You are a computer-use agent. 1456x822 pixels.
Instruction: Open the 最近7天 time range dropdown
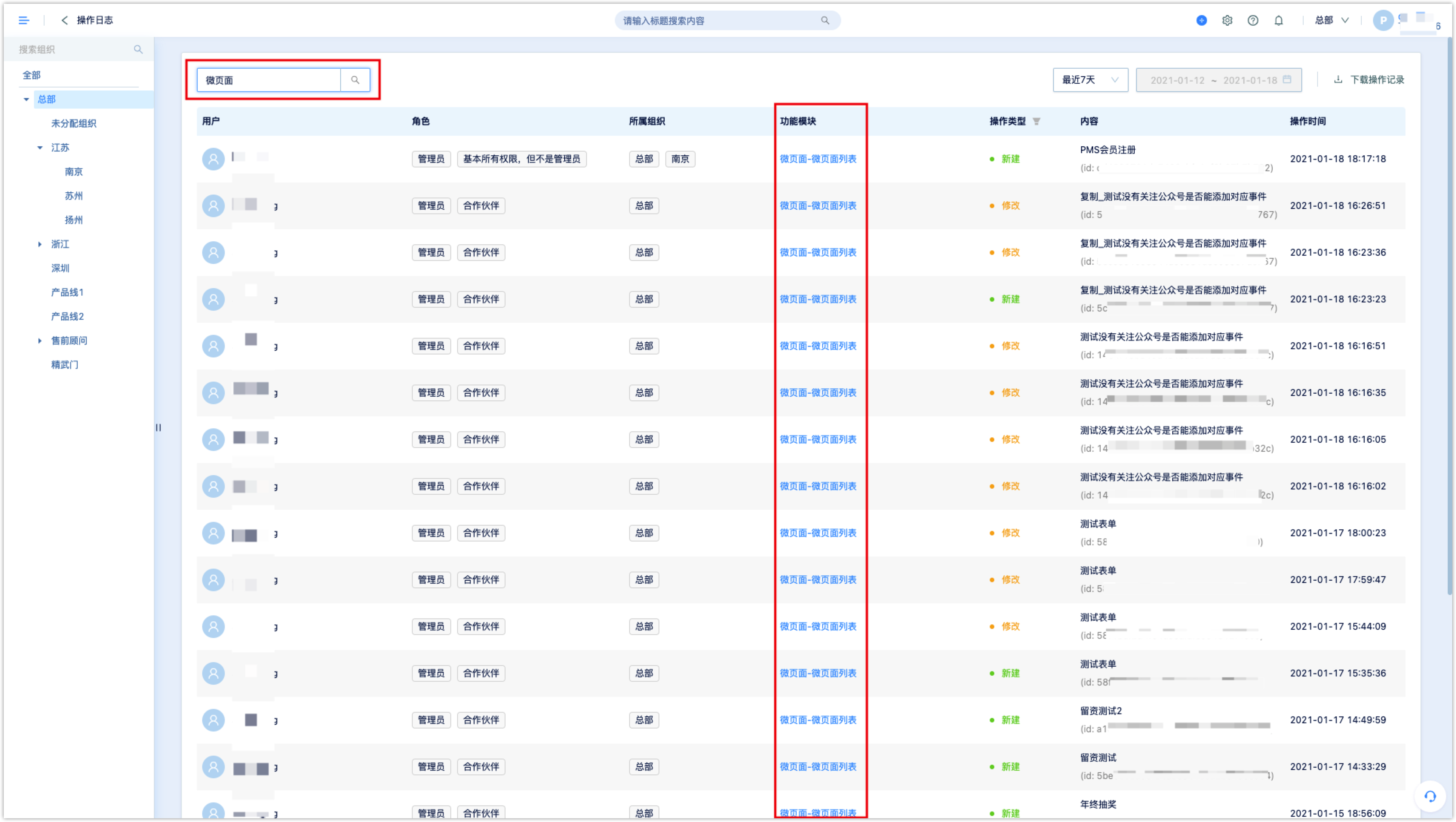pos(1090,80)
